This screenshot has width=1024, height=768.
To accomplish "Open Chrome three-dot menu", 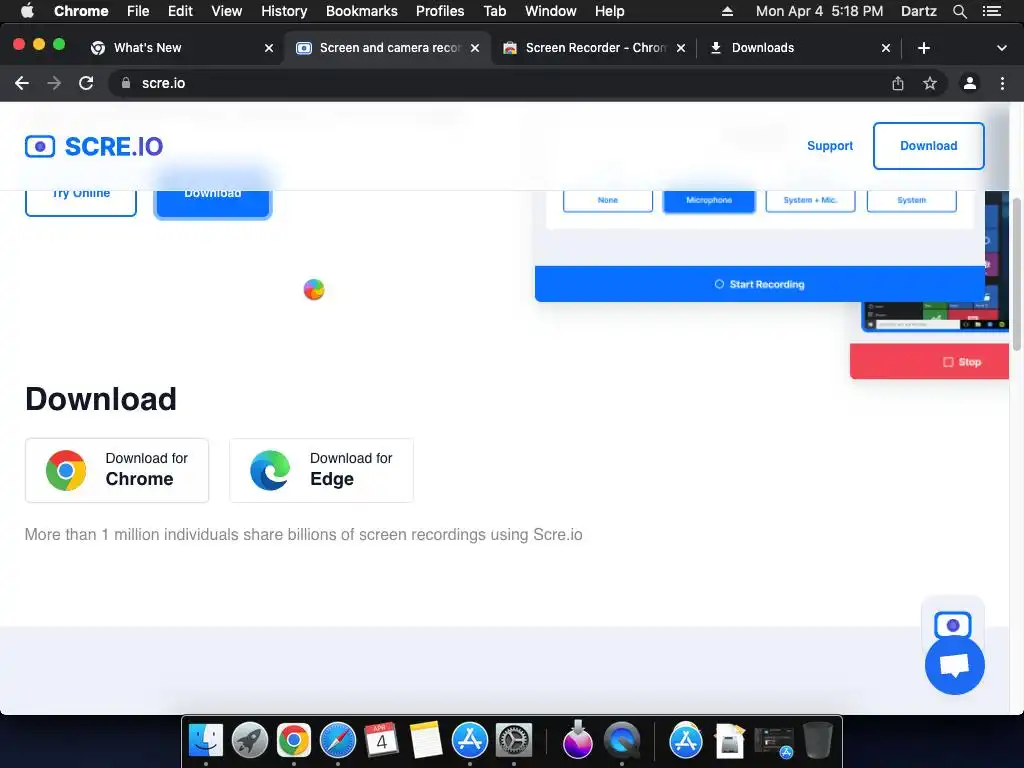I will click(1002, 83).
